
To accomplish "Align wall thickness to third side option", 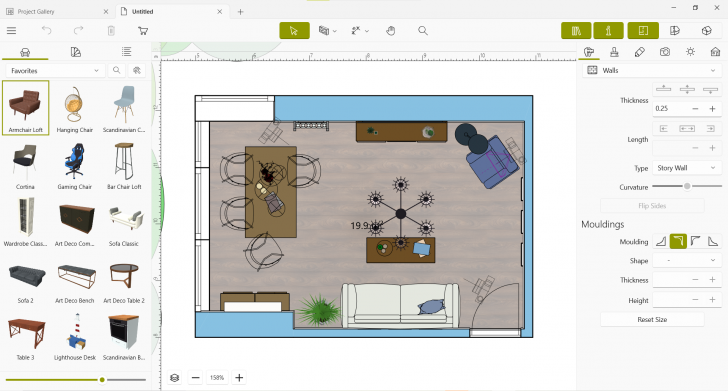I will (710, 89).
